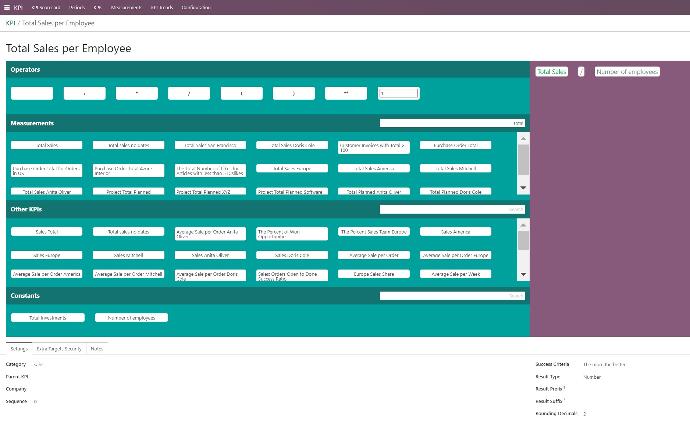Screen dimensions: 690x428
Task: Add Sales Mitchell KPI
Action: (128, 255)
